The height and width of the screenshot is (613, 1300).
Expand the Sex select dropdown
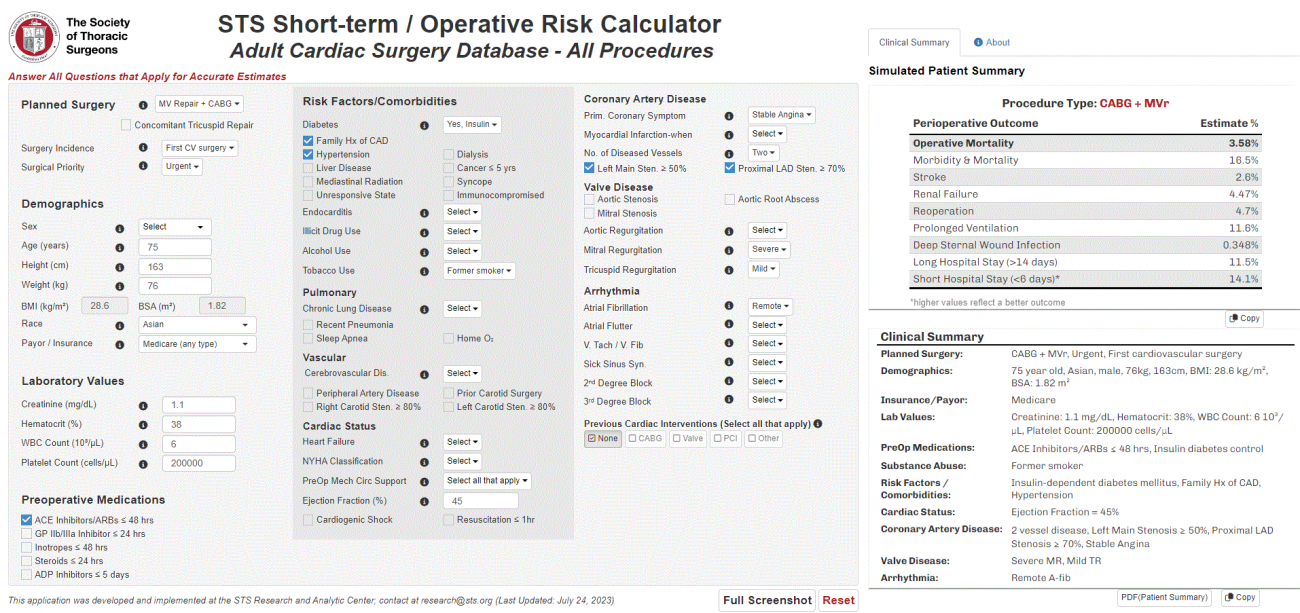175,227
